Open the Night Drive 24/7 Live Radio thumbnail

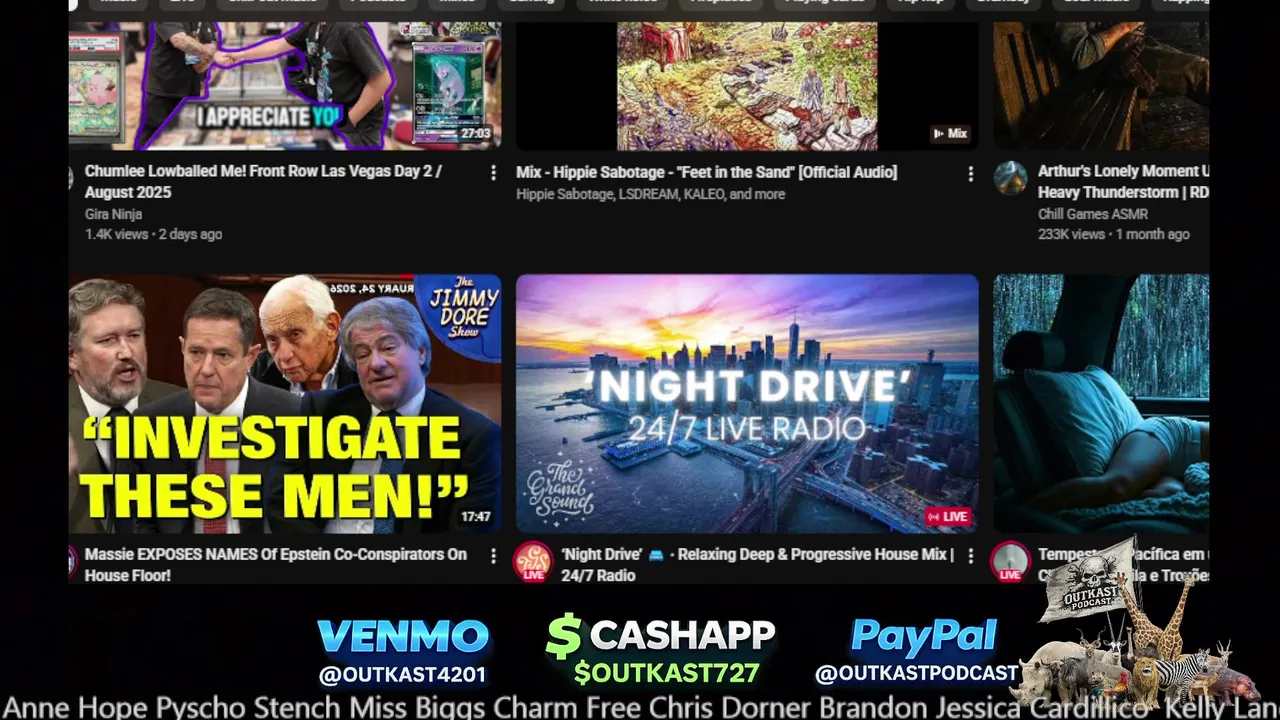point(747,404)
